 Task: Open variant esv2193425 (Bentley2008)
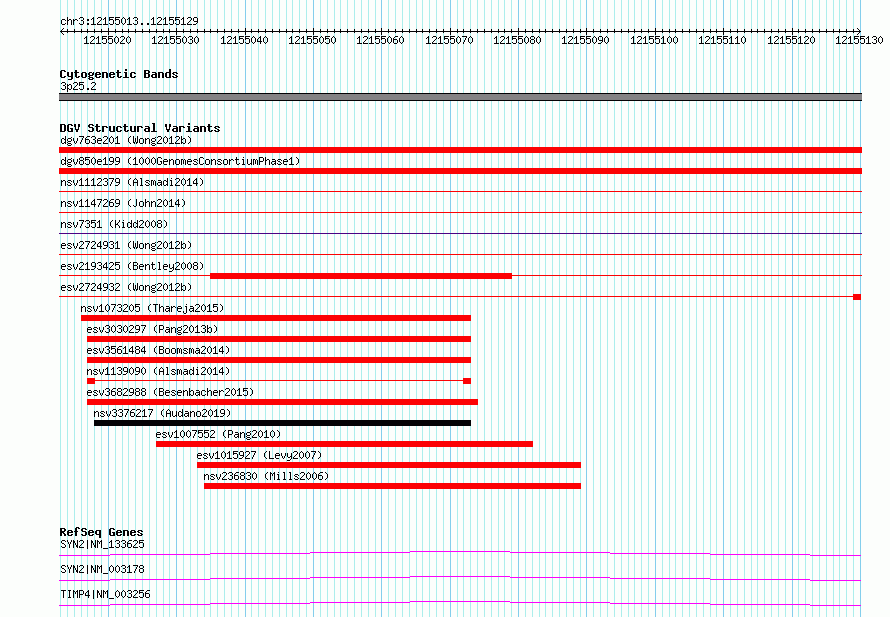132,266
